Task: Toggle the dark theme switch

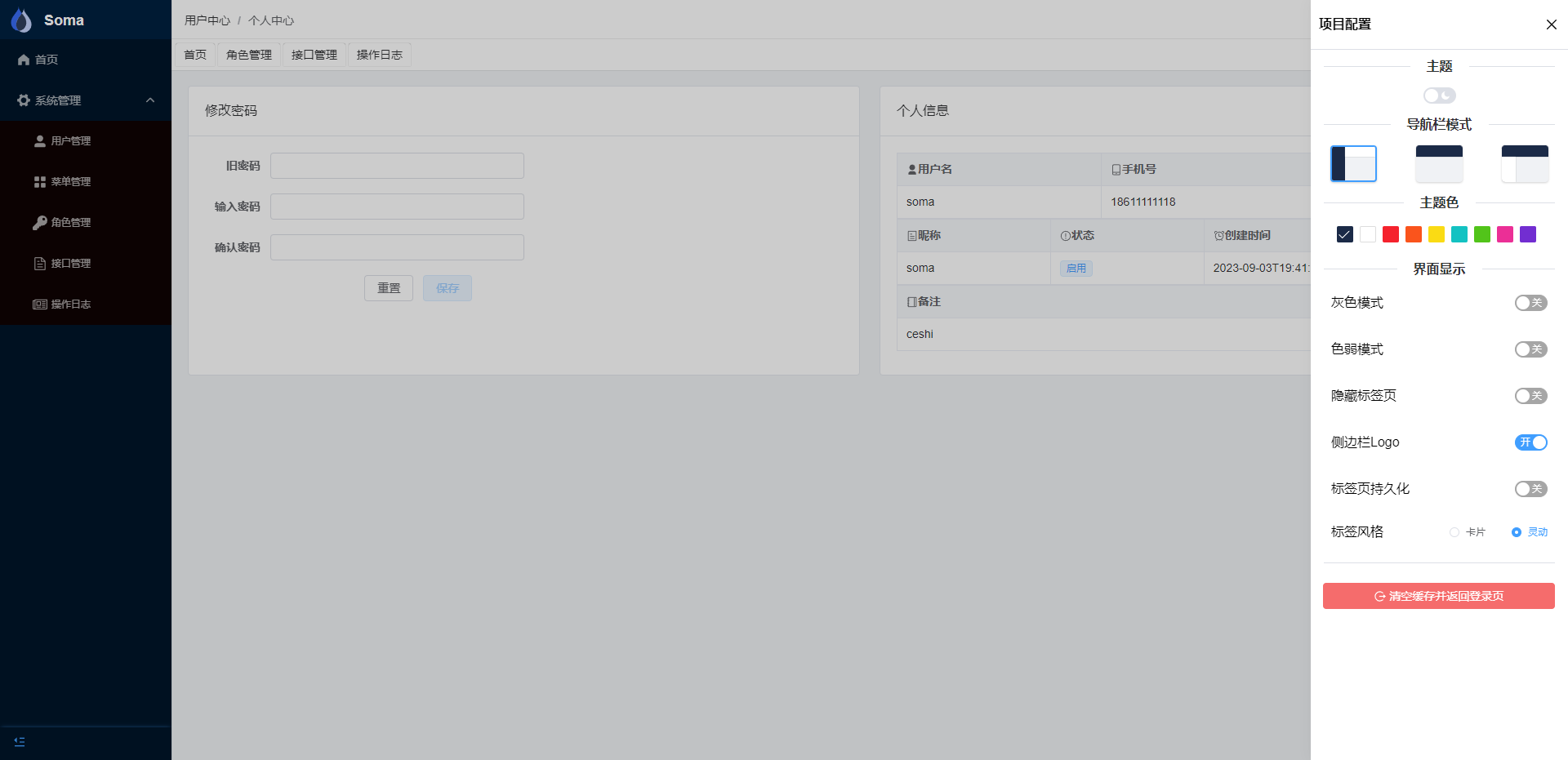Action: [x=1439, y=96]
